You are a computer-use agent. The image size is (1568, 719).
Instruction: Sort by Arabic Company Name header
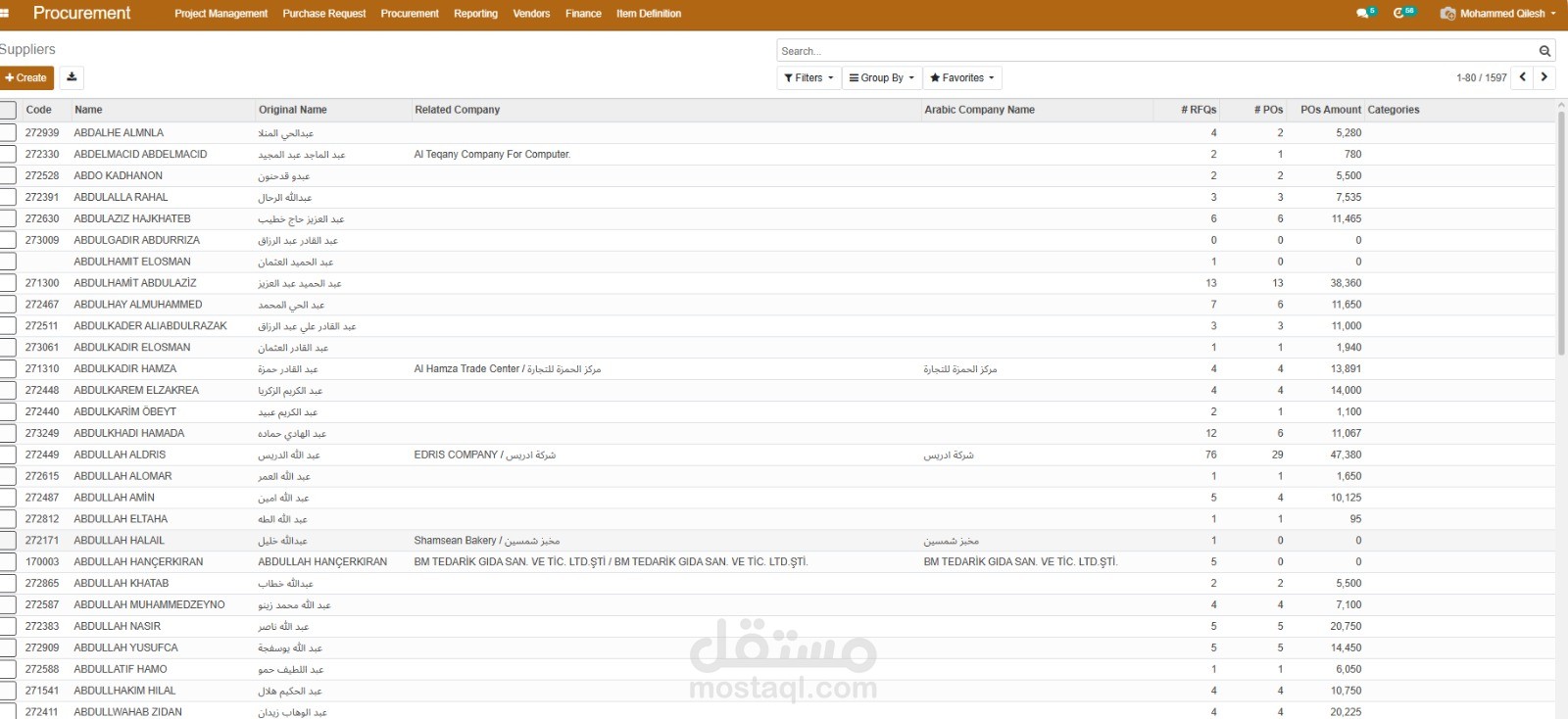pos(979,110)
